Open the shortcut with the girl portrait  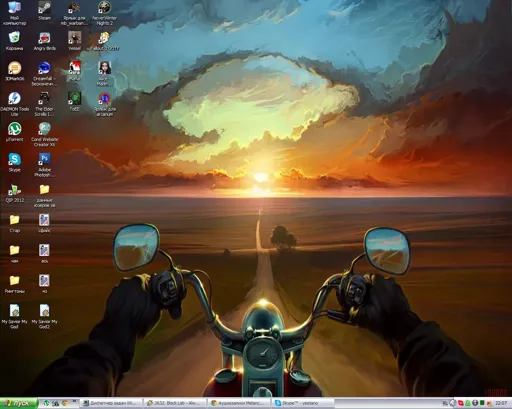point(104,74)
